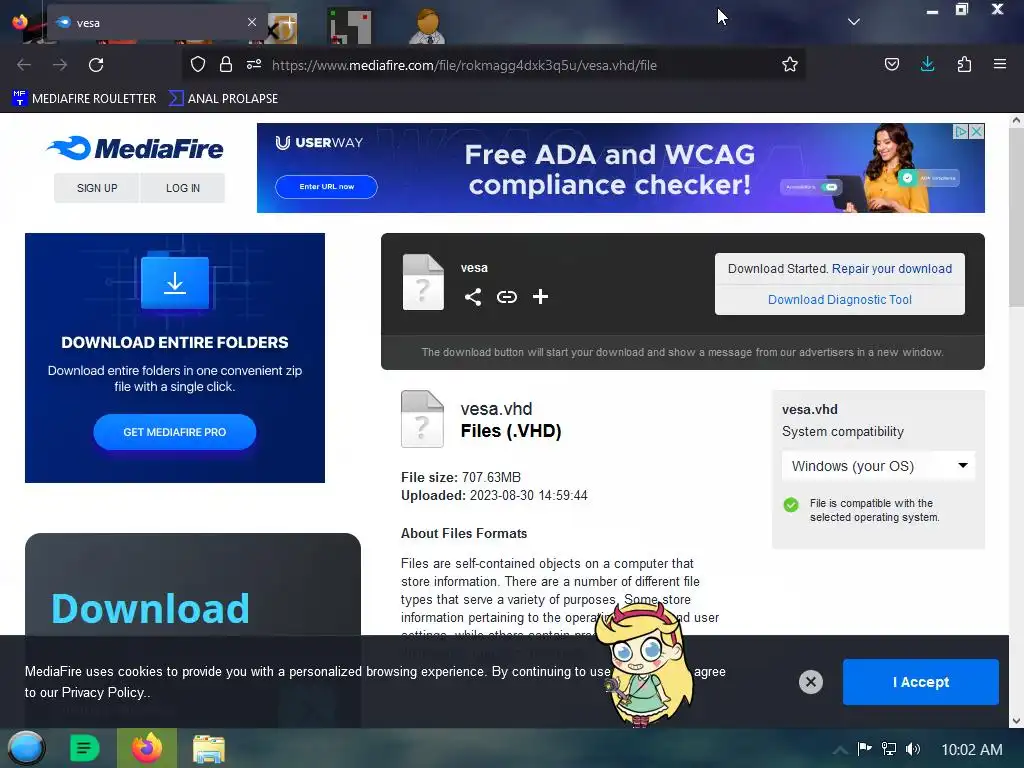Click the blue download folder graphic
The image size is (1024, 768).
(x=174, y=281)
